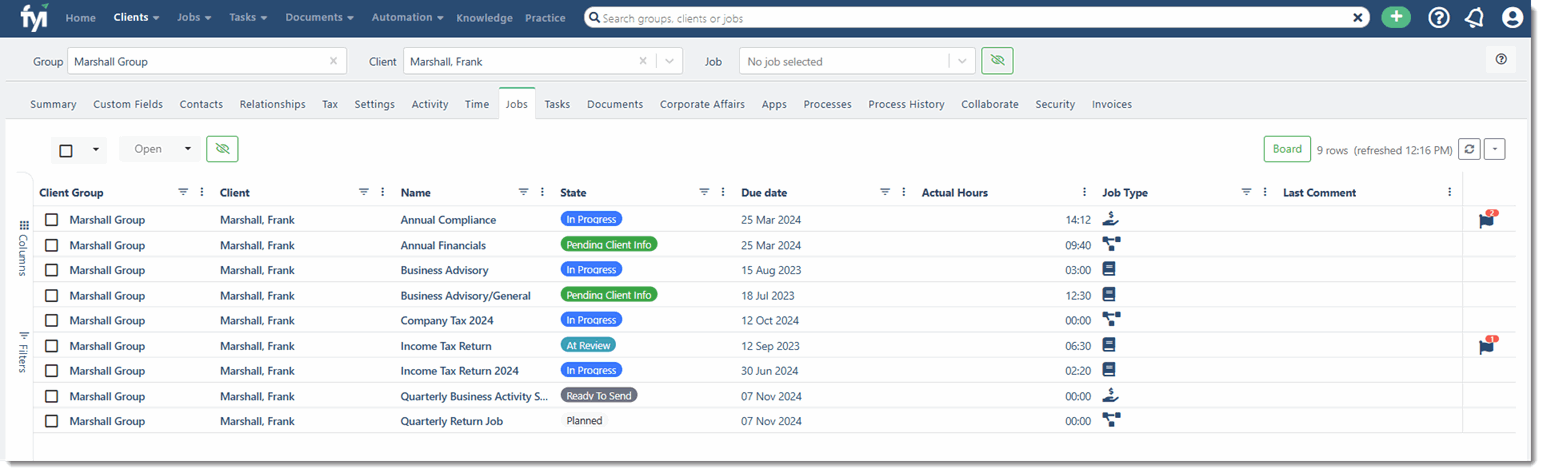Expand the Filters side panel
This screenshot has height=473, width=1543.
point(24,351)
